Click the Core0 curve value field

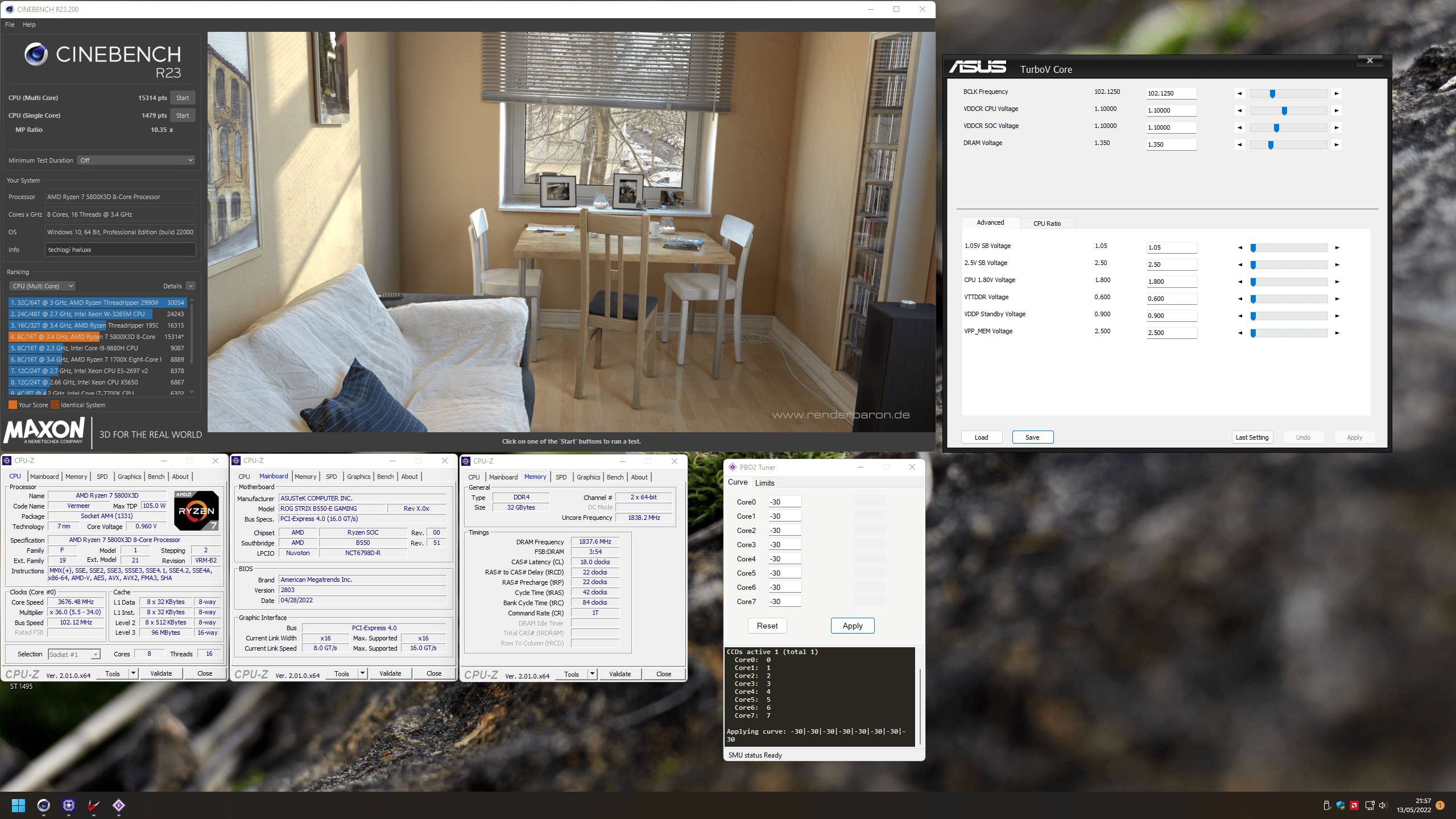784,502
